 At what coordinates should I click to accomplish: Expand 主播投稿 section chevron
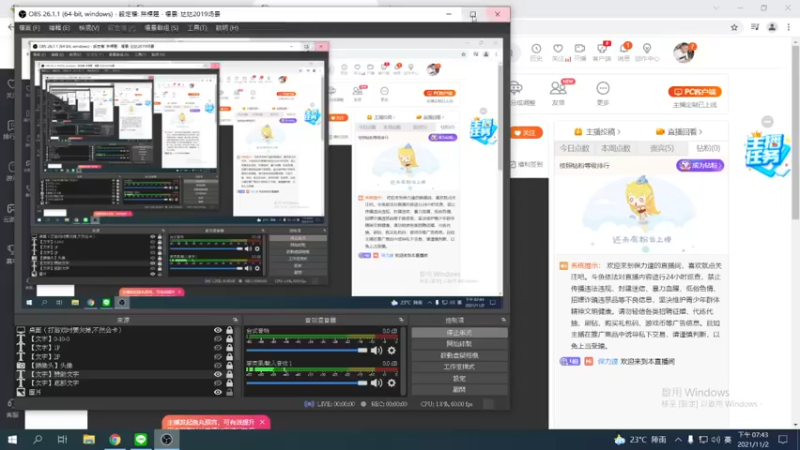point(619,132)
